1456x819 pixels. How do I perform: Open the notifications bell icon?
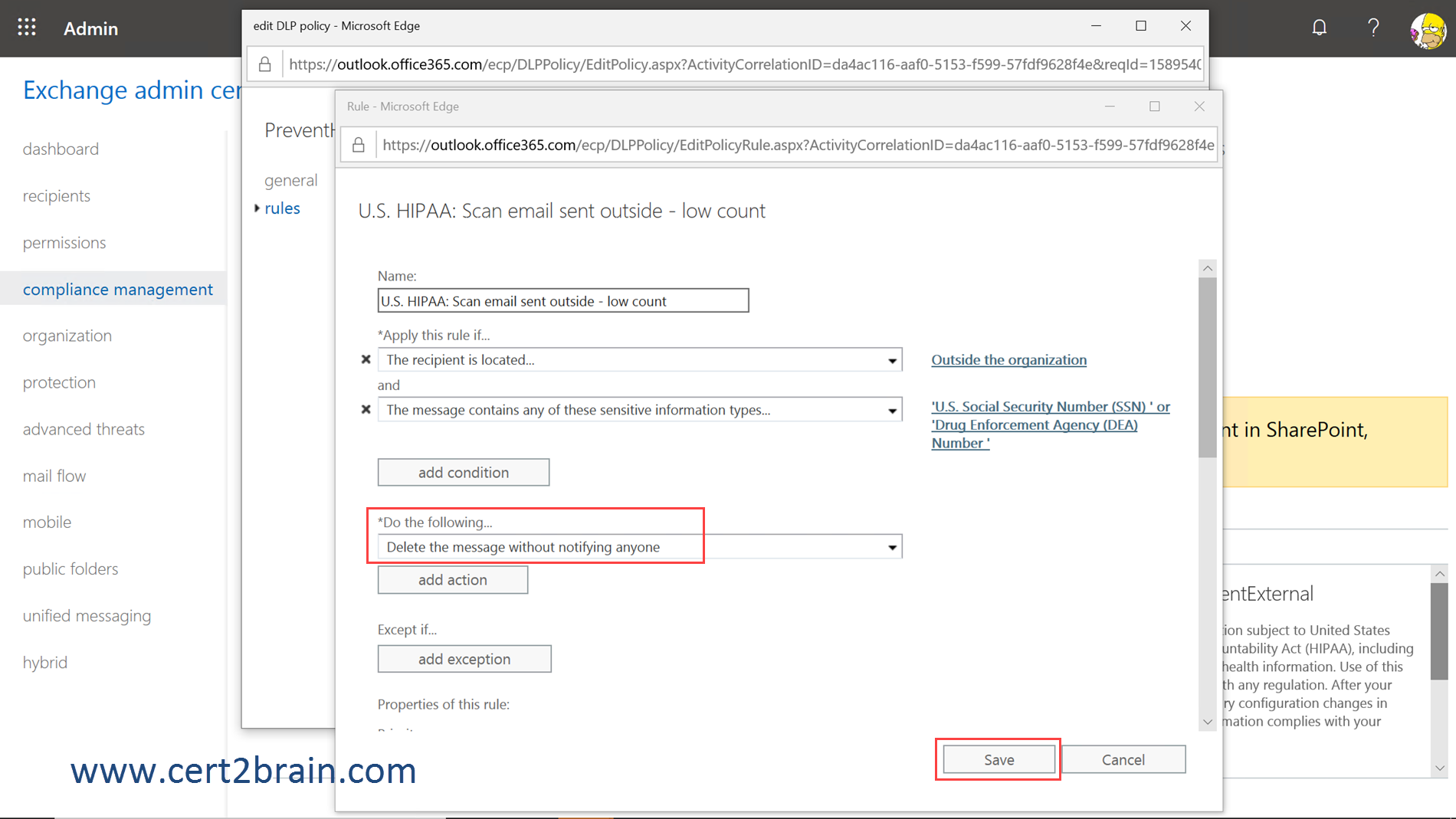pos(1319,28)
